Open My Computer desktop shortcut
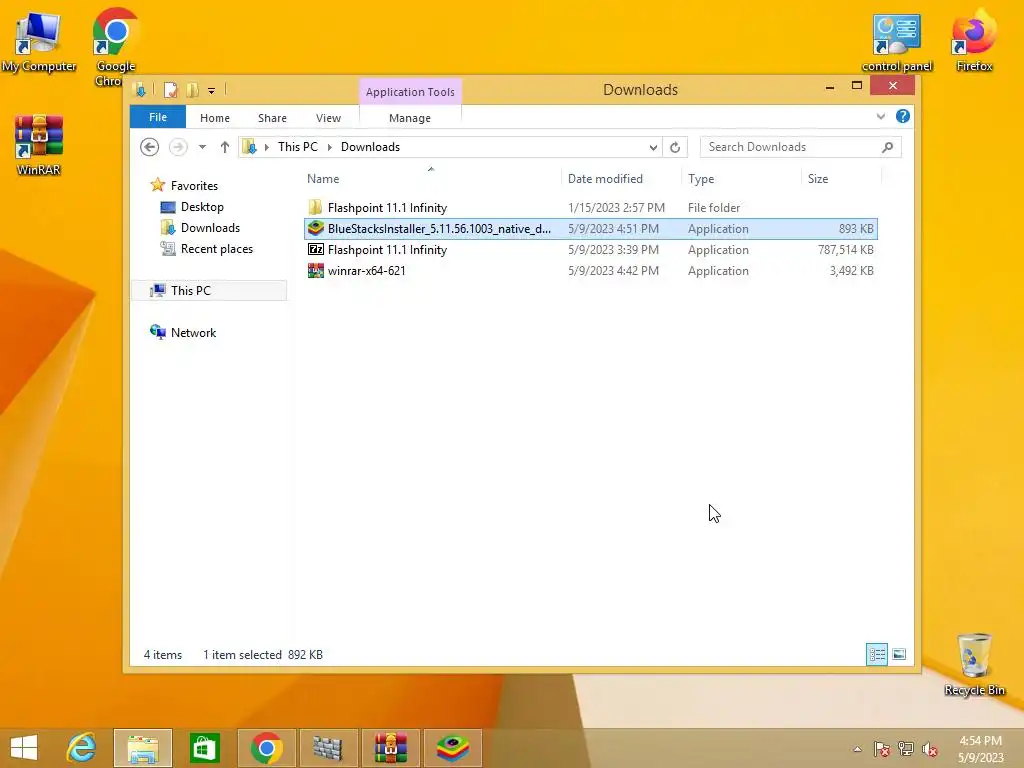 (39, 42)
